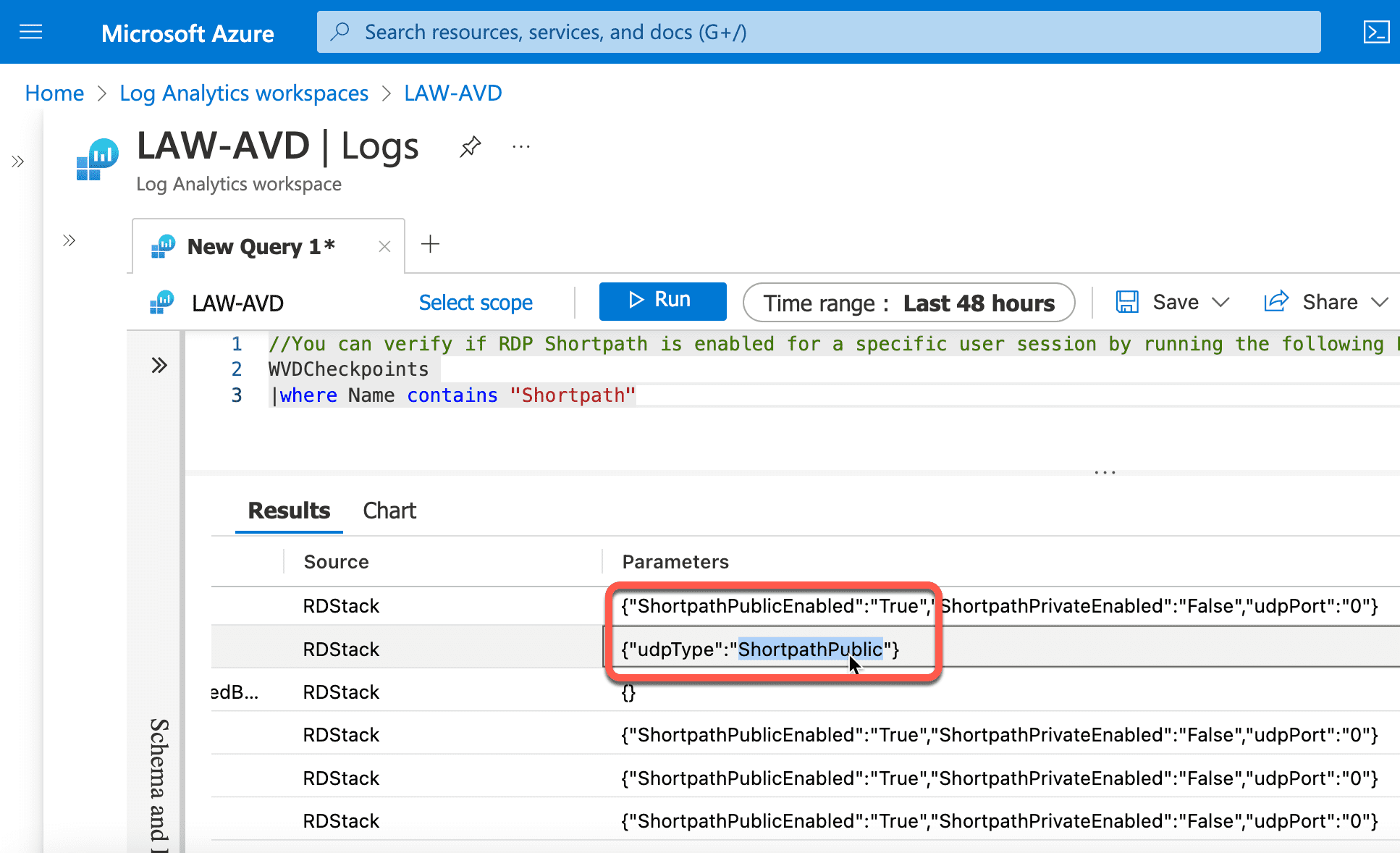Expand the left navigation double chevron
The width and height of the screenshot is (1400, 853).
click(18, 161)
